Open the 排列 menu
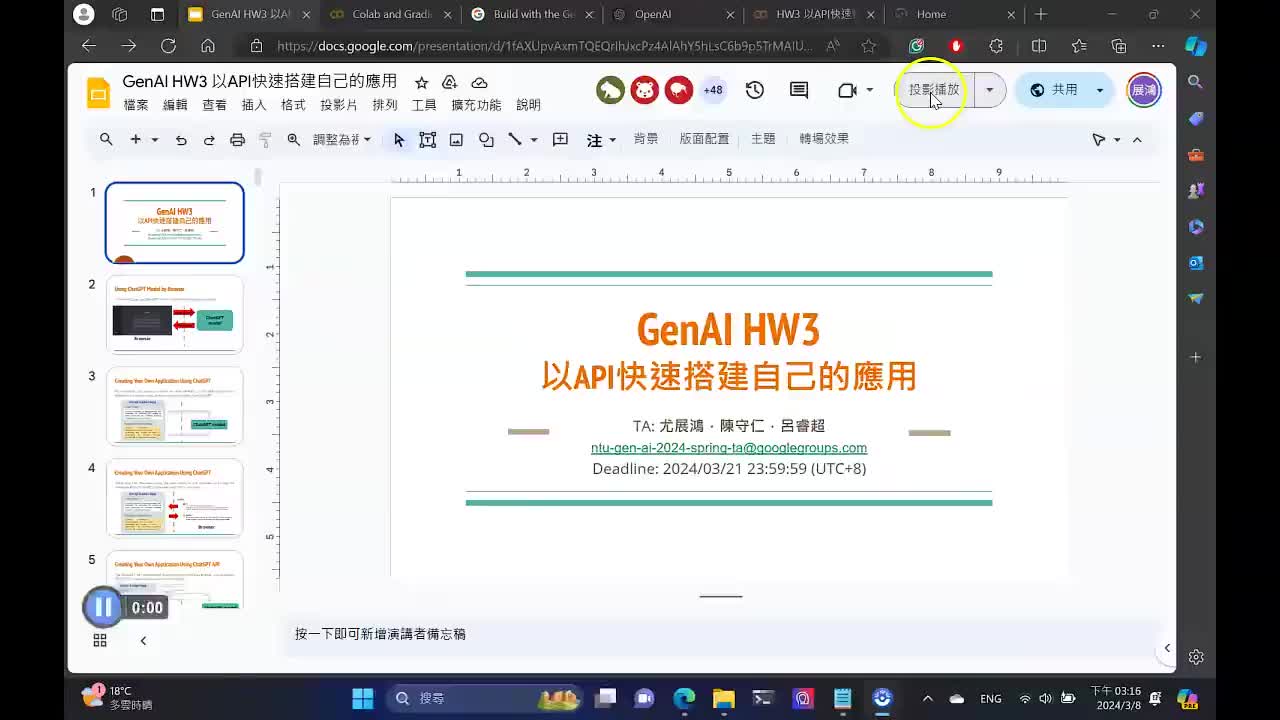 pyautogui.click(x=385, y=105)
